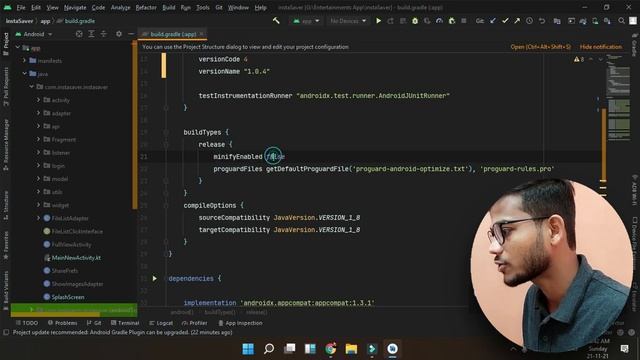Open the Android project view dropdown
Viewport: 640px width, 360px height.
34,34
